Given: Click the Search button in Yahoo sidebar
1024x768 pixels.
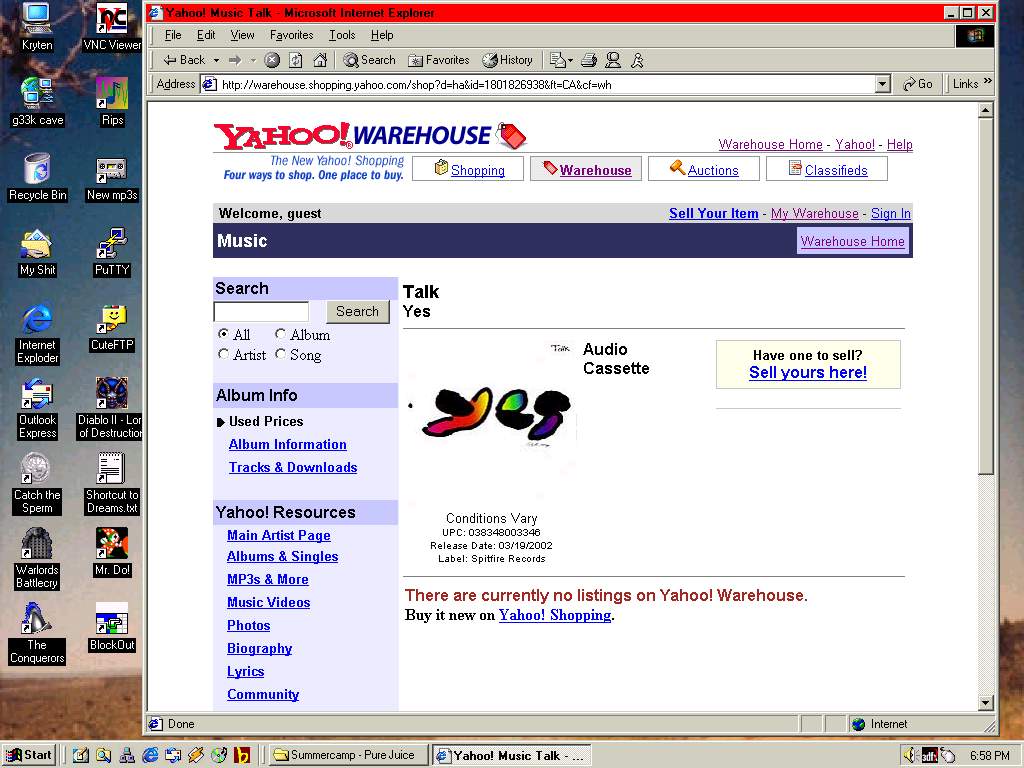Looking at the screenshot, I should pos(357,312).
